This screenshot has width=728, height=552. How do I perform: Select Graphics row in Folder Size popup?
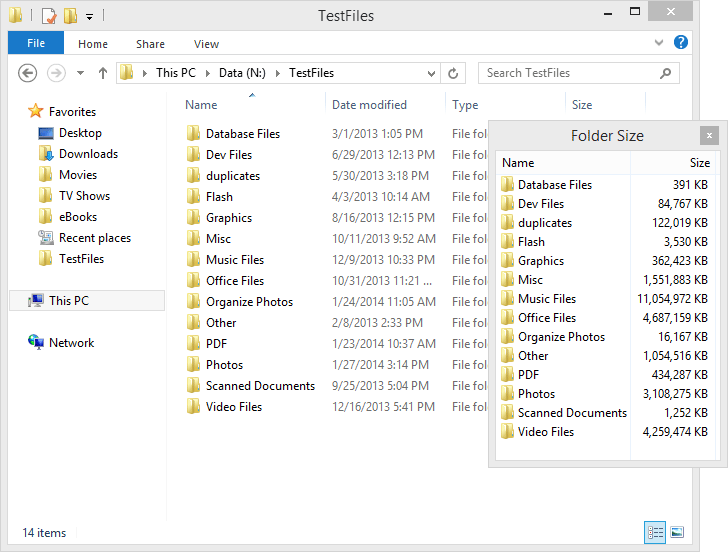click(x=605, y=260)
